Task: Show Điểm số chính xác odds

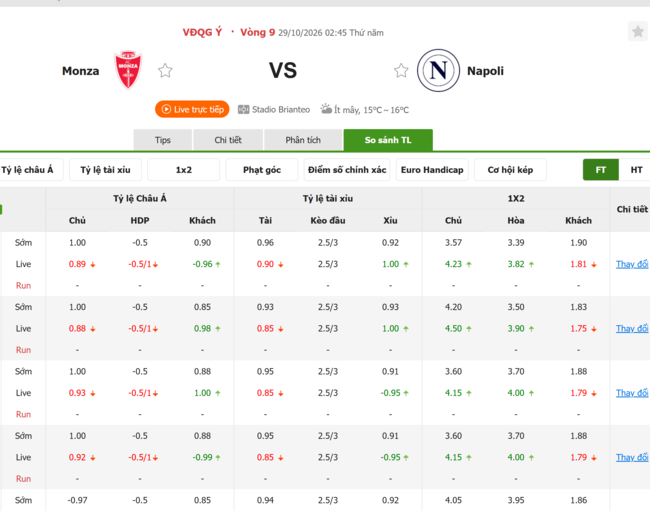Action: coord(347,170)
